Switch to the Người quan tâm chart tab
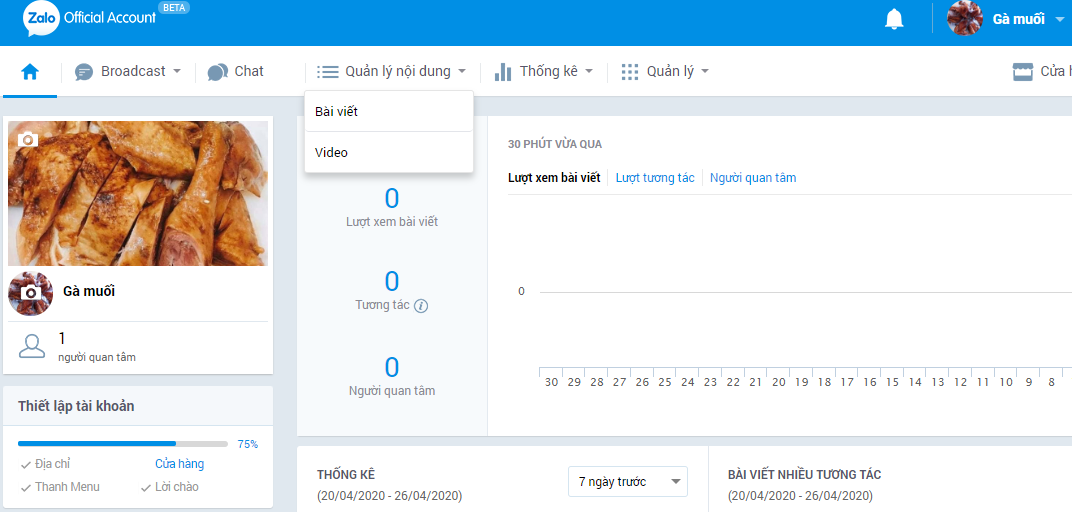Viewport: 1072px width, 512px height. click(753, 178)
